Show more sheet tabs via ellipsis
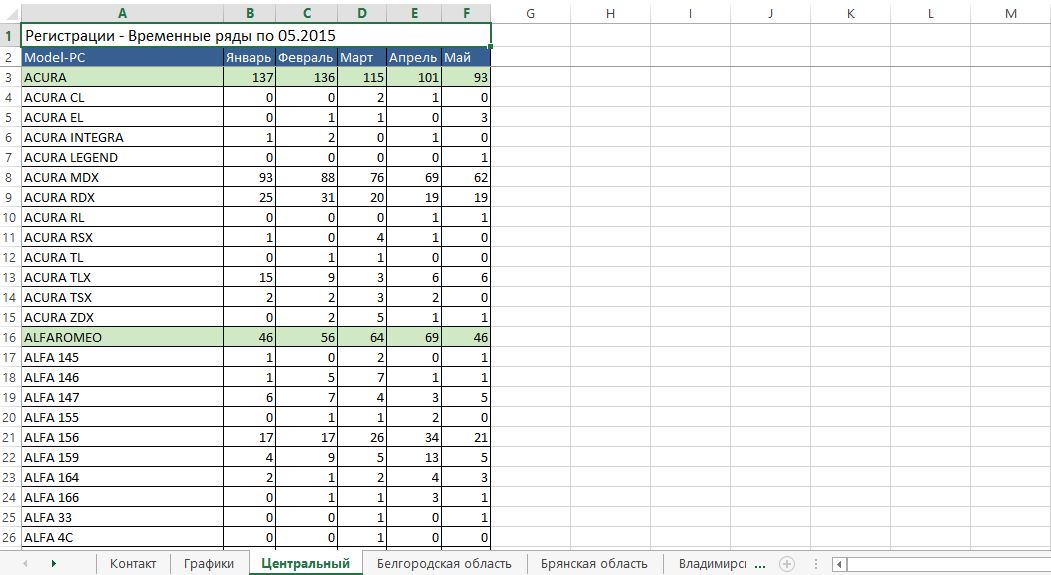The width and height of the screenshot is (1051, 575). point(759,564)
